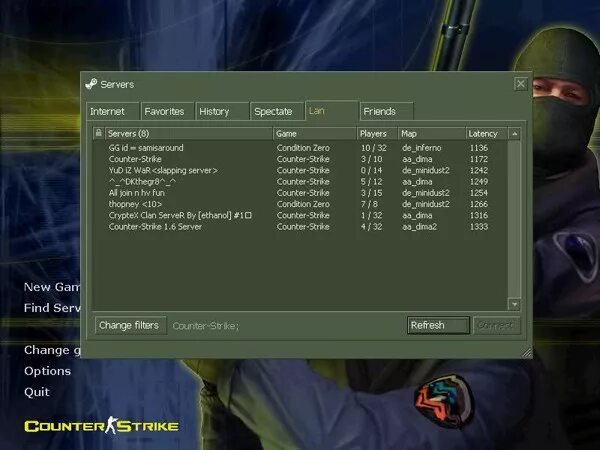Select the "thopney <10>" server
This screenshot has width=600, height=450.
click(300, 204)
